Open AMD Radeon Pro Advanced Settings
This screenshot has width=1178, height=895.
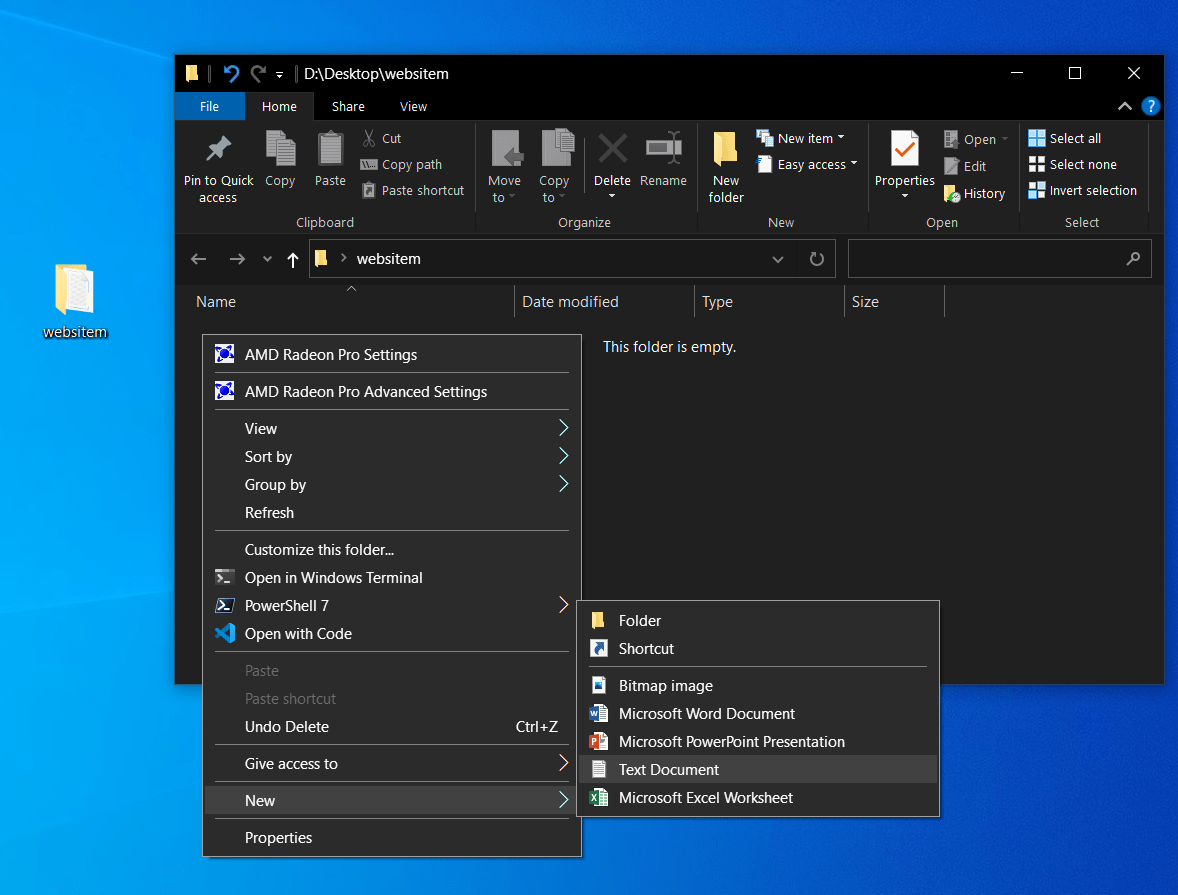392,392
